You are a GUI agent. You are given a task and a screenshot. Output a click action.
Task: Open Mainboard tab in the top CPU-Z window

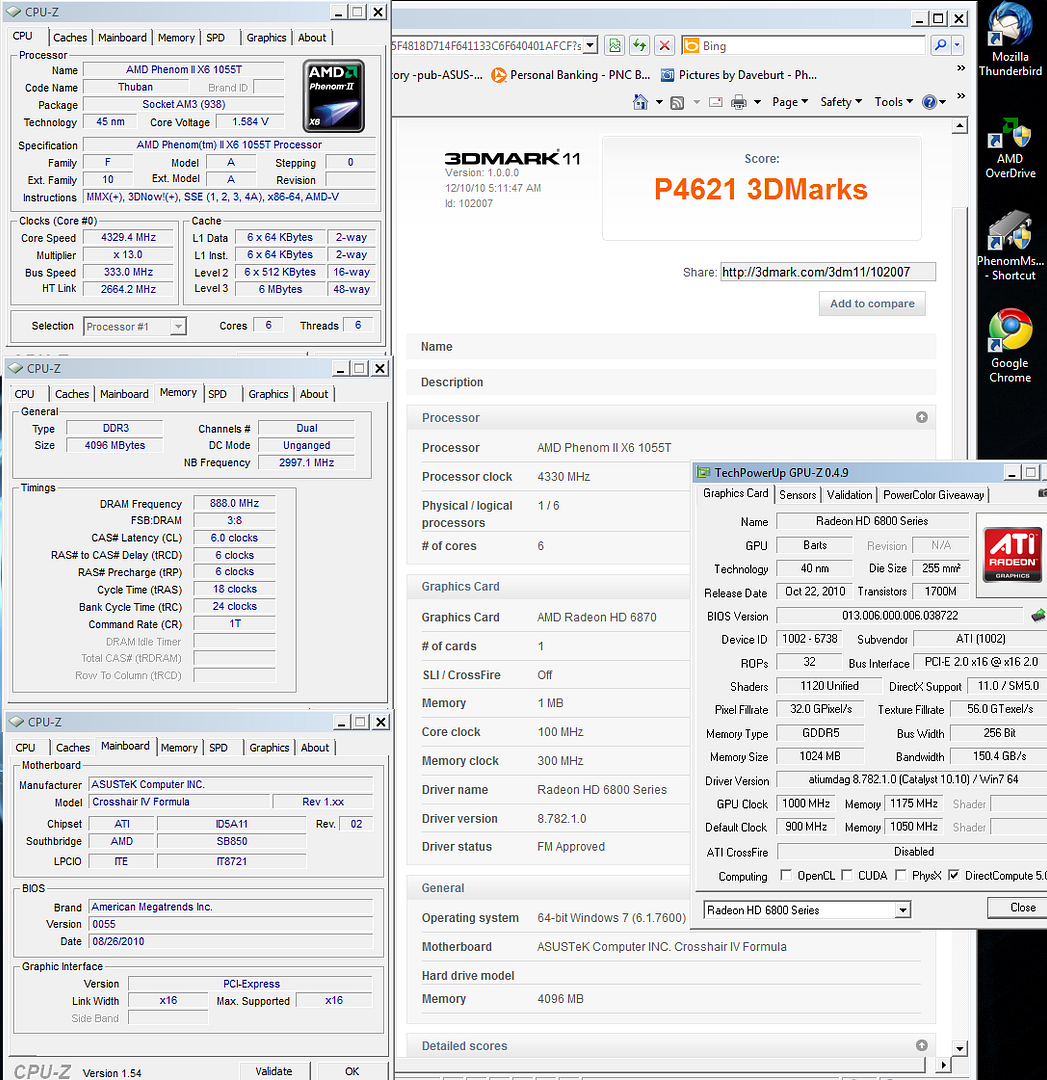[122, 38]
